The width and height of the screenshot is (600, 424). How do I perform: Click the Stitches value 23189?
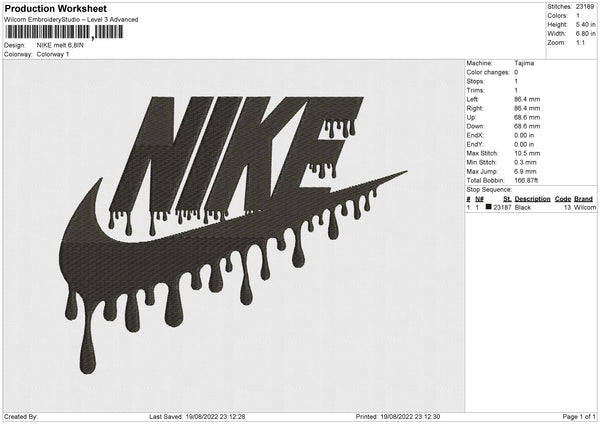pos(585,7)
